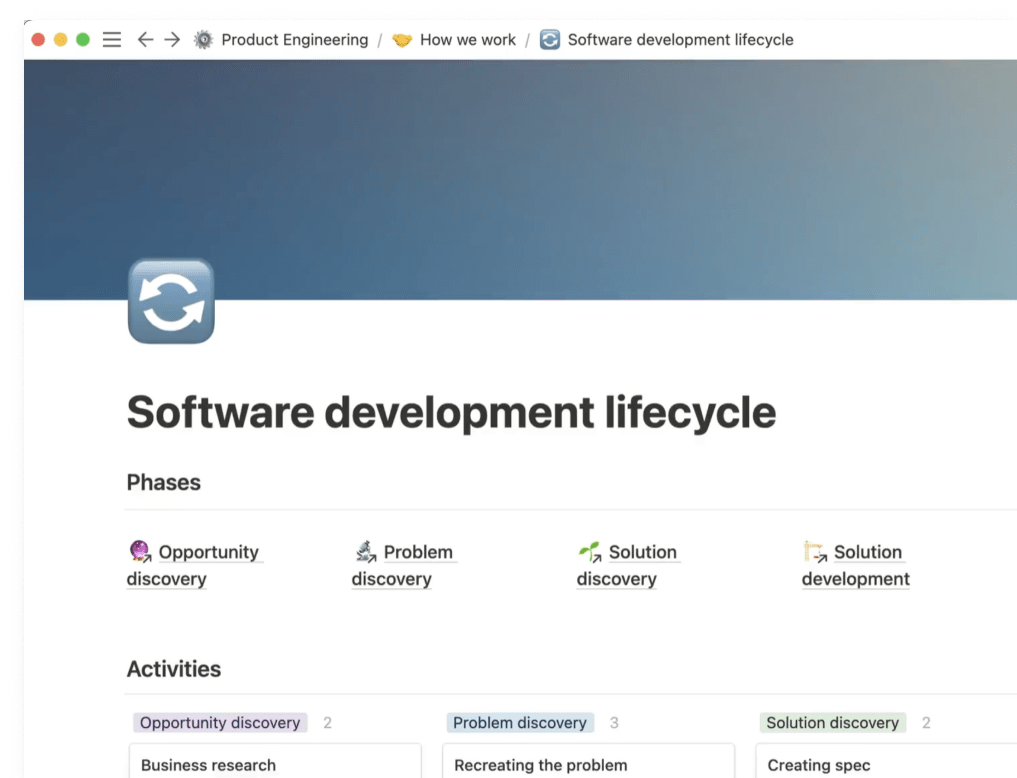Open Product Engineering breadcrumb
This screenshot has width=1017, height=778.
(294, 40)
